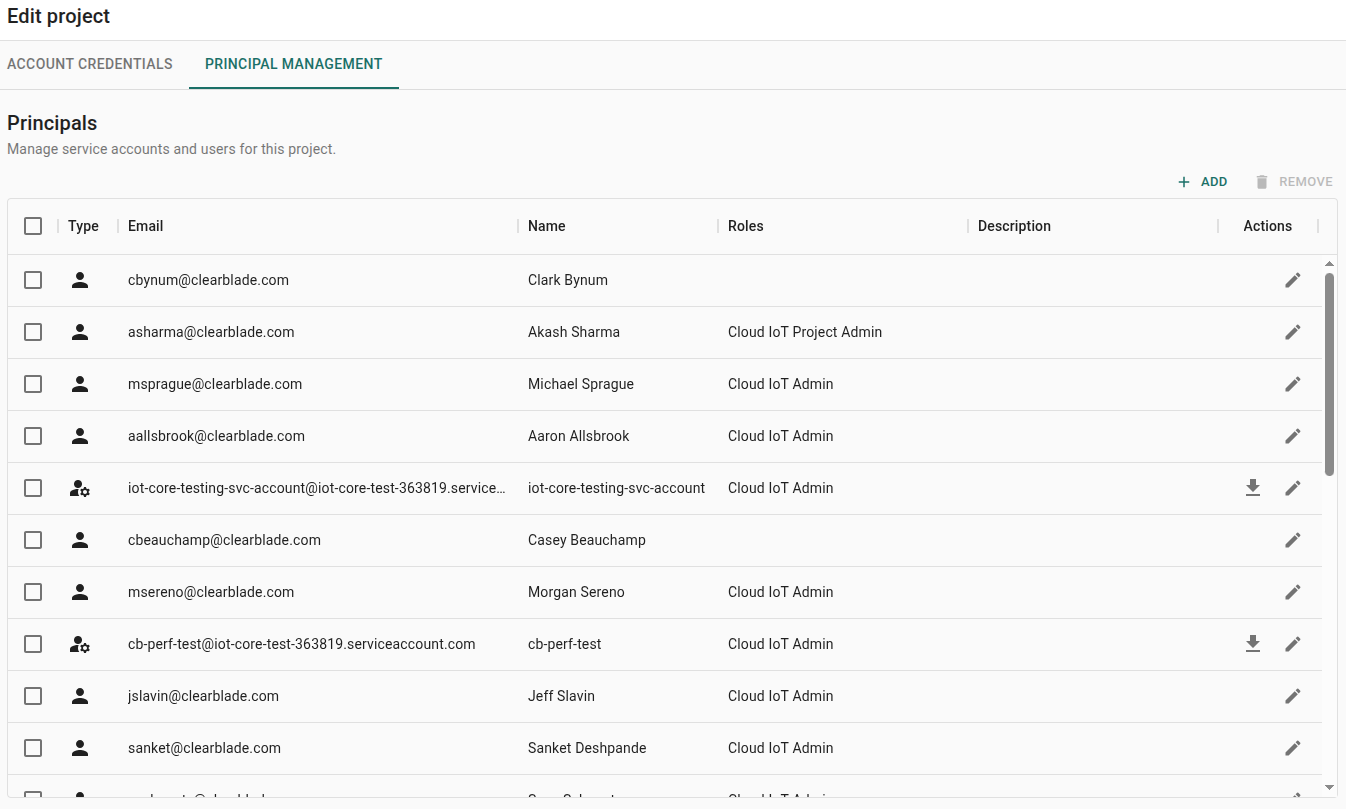Open the Principal Management tab

293,64
